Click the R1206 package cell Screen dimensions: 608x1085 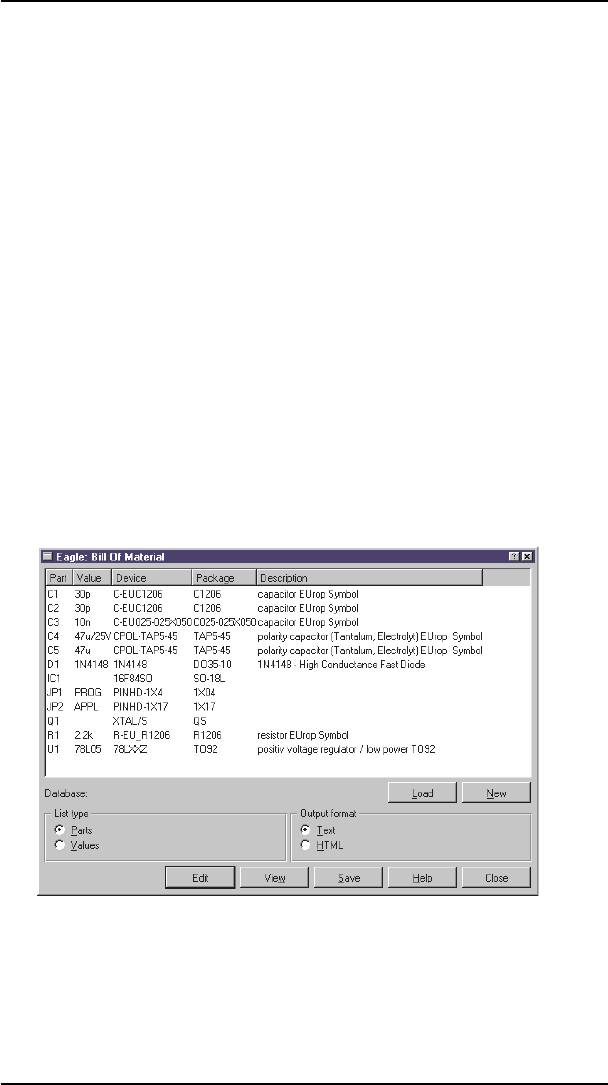pyautogui.click(x=207, y=734)
